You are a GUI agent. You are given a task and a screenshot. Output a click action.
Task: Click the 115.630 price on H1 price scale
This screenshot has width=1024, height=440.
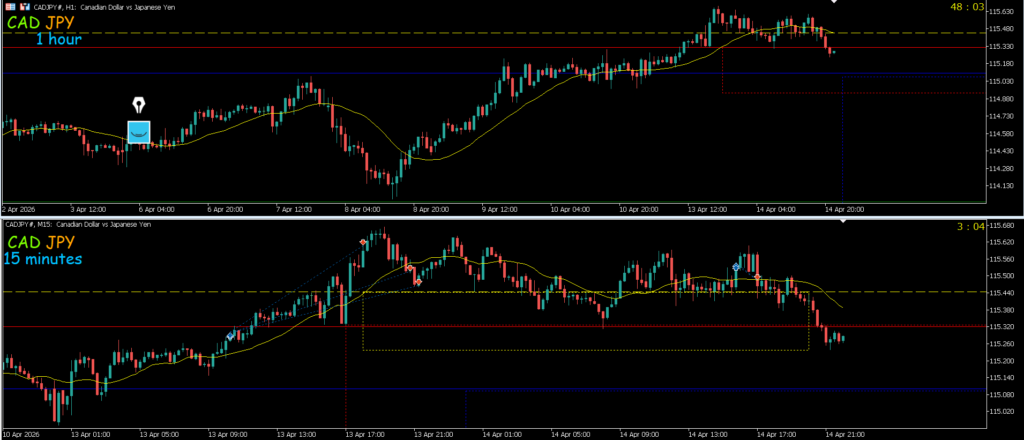[x=1001, y=12]
